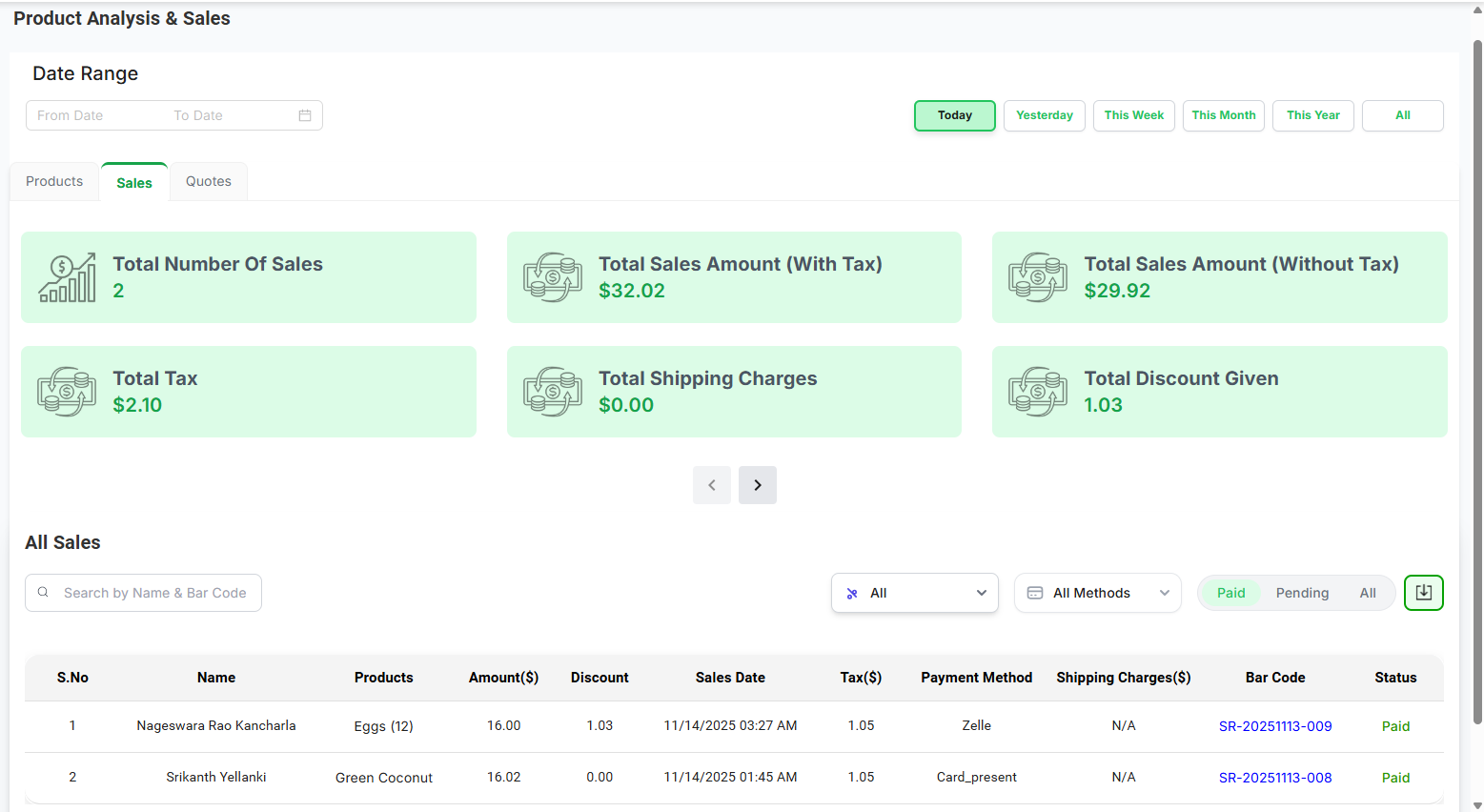Click Paid status of Srikanth row
Image resolution: width=1484 pixels, height=812 pixels.
click(x=1395, y=778)
